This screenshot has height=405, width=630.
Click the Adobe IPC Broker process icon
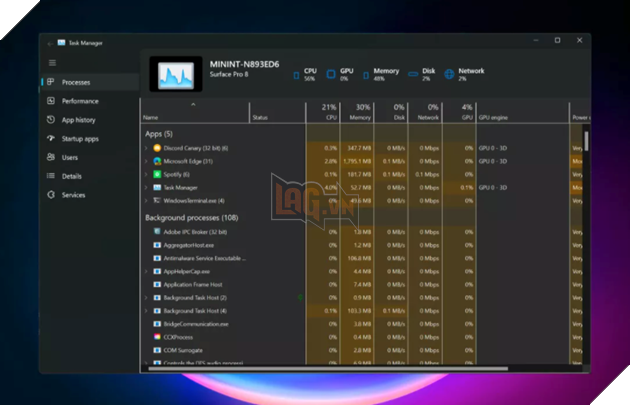[x=157, y=232]
